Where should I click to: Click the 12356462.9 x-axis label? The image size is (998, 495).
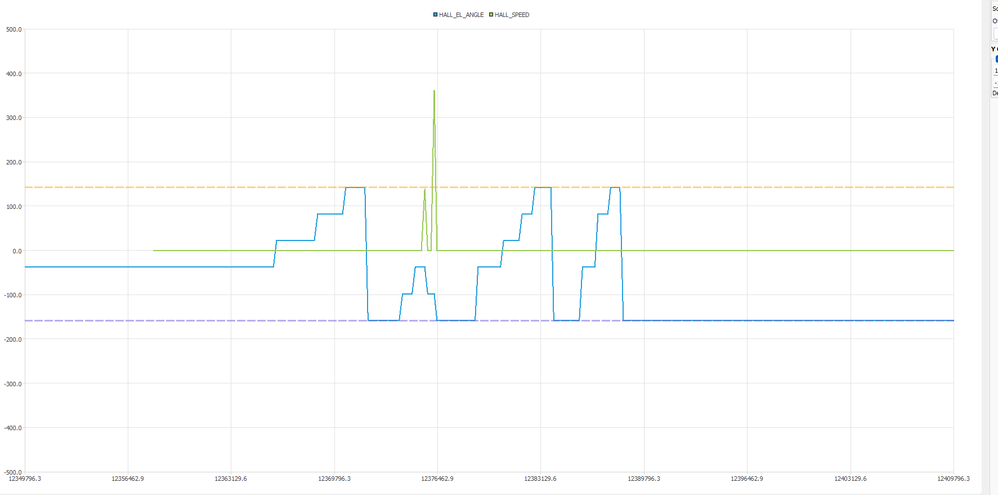128,478
